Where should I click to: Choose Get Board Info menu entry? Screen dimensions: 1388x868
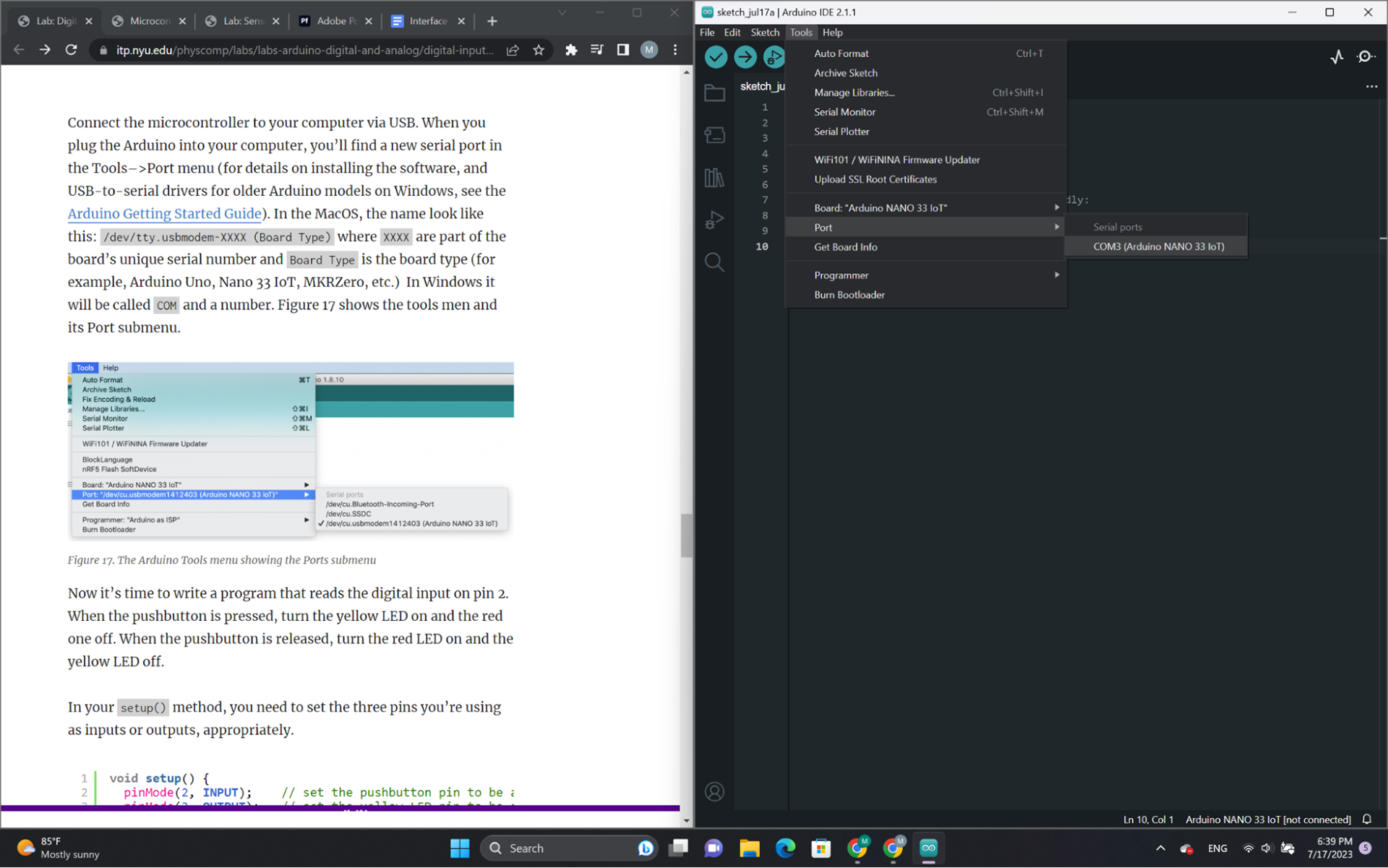pyautogui.click(x=845, y=247)
